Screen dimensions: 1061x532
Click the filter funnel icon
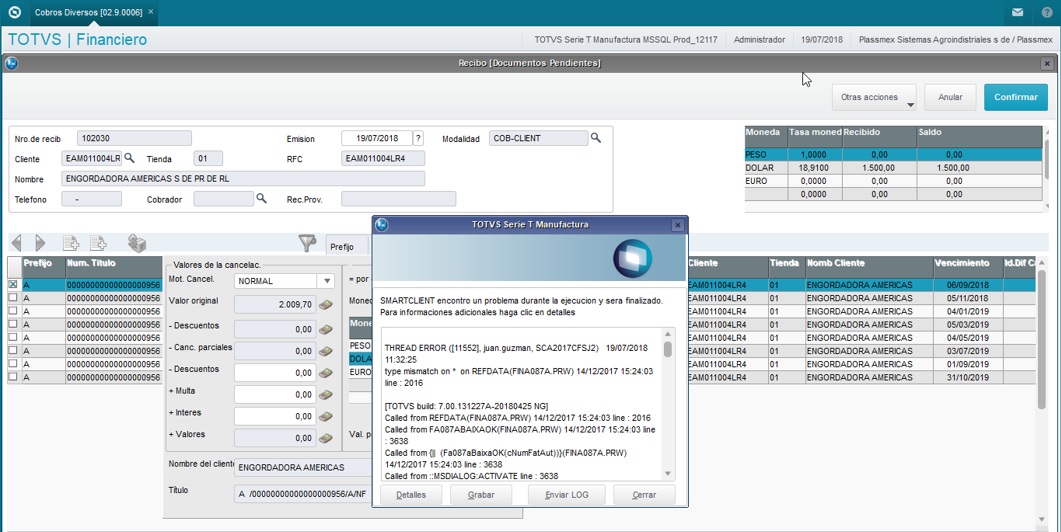(307, 243)
